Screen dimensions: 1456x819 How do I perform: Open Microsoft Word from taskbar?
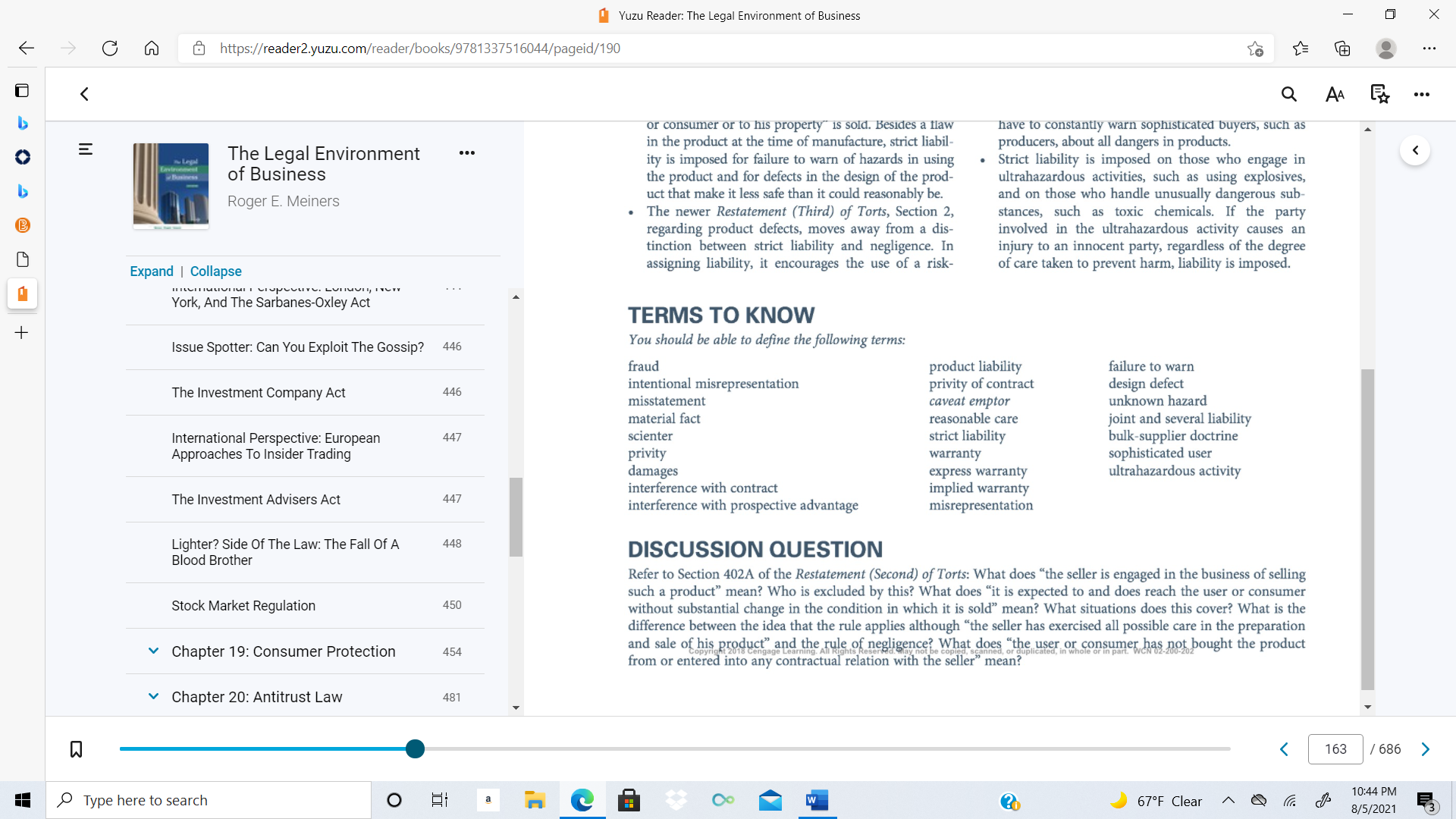(x=817, y=800)
